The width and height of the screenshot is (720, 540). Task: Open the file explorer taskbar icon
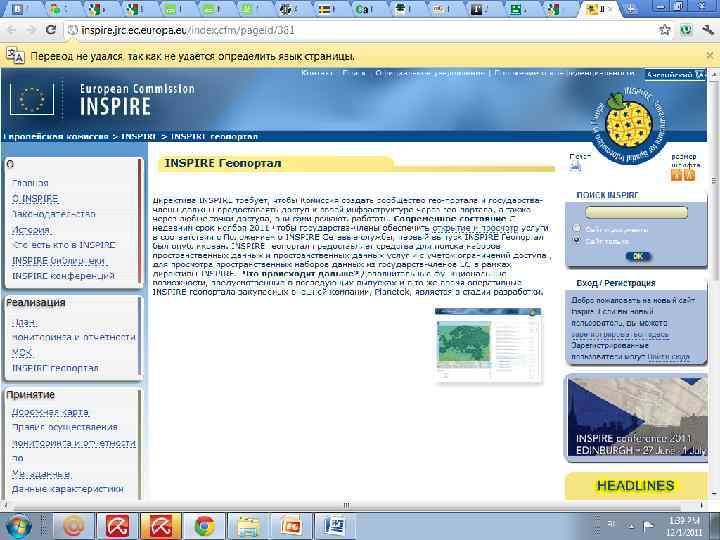point(248,526)
